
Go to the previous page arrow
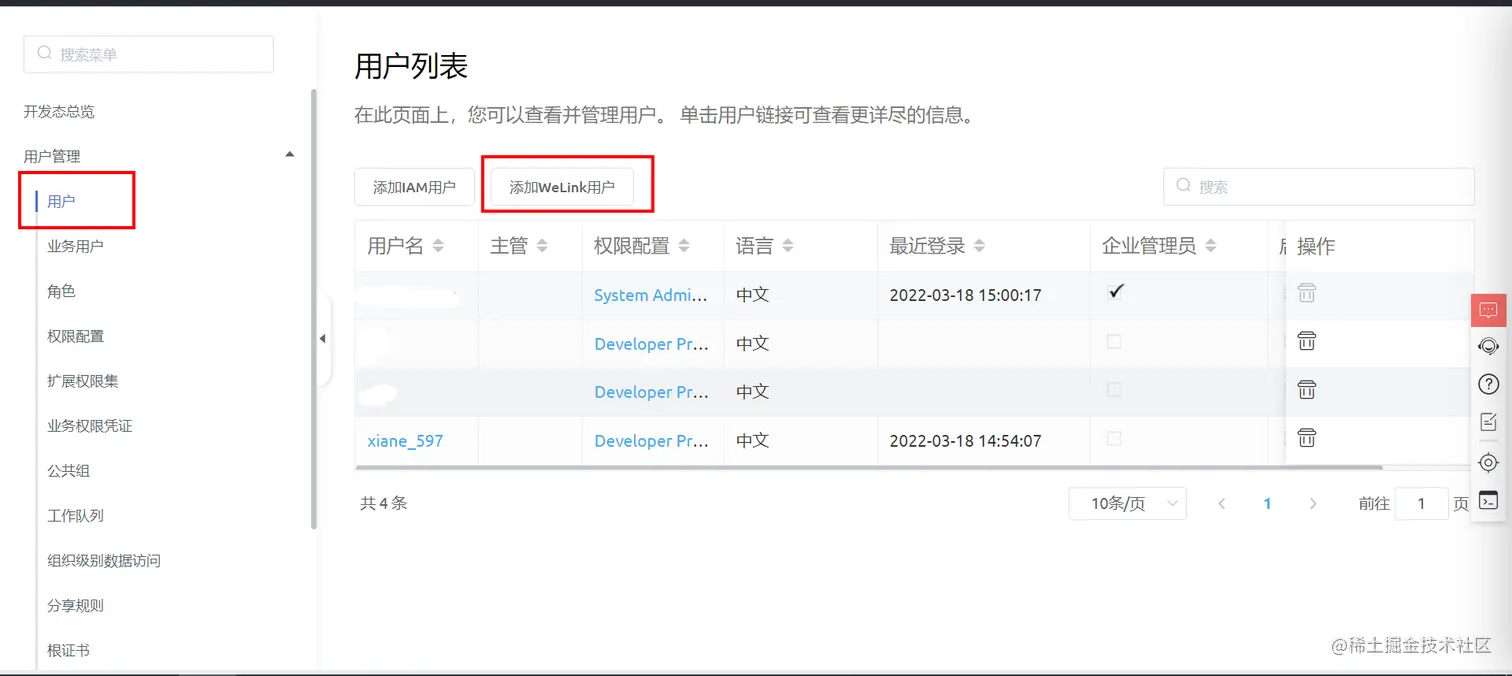tap(1222, 504)
